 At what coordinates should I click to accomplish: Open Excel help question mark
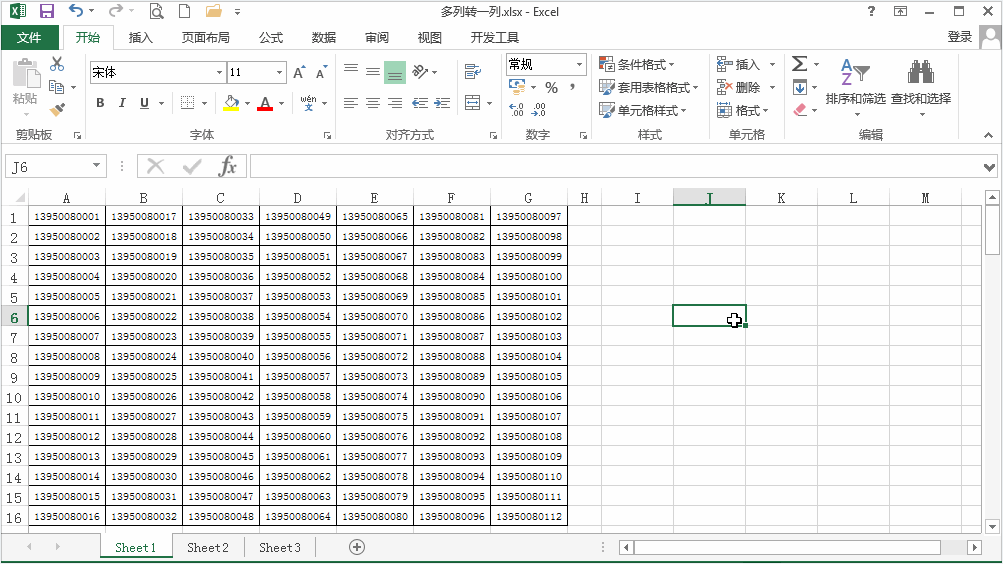pos(871,11)
